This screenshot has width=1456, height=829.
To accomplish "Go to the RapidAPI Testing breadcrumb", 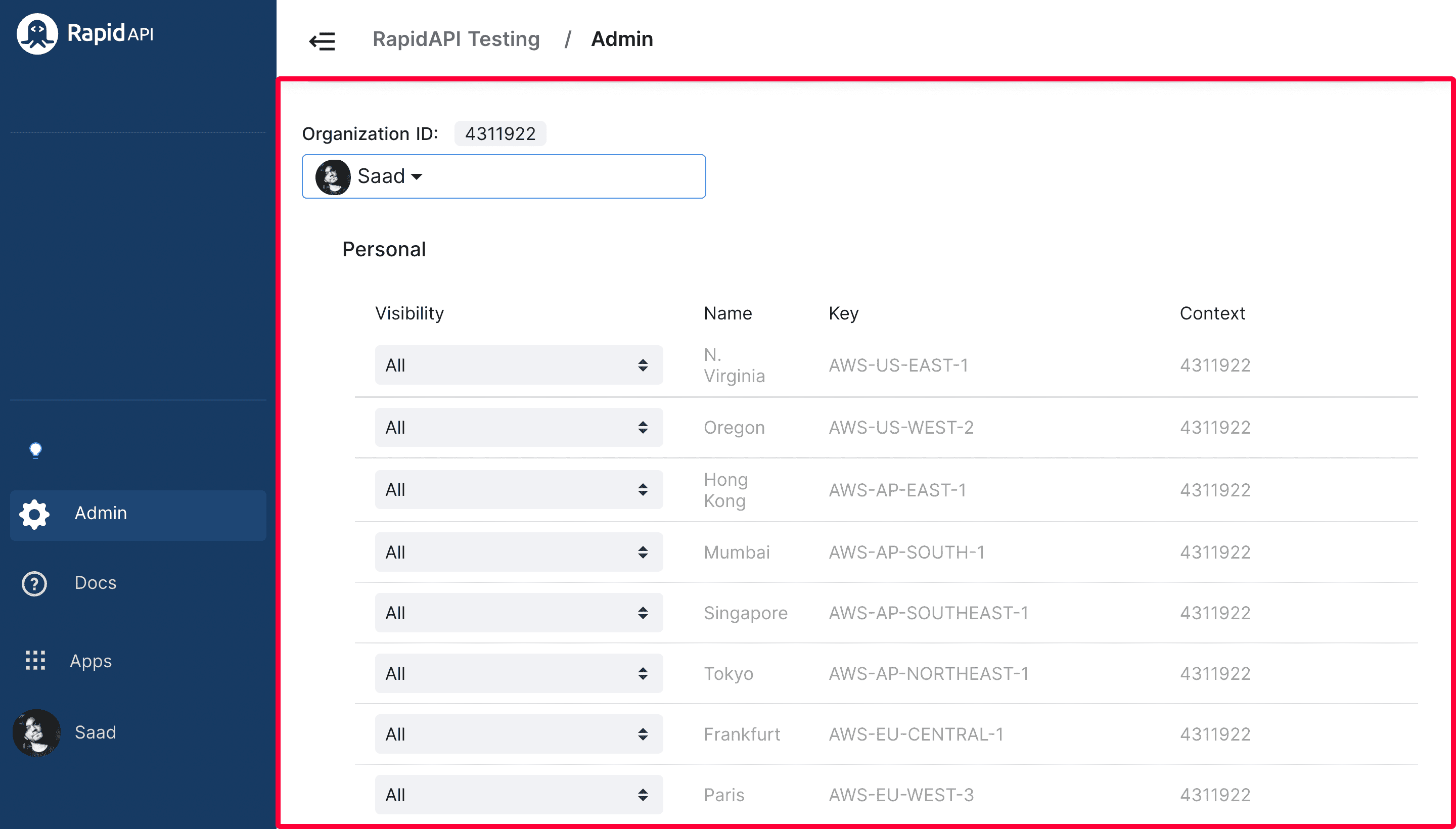I will tap(456, 39).
